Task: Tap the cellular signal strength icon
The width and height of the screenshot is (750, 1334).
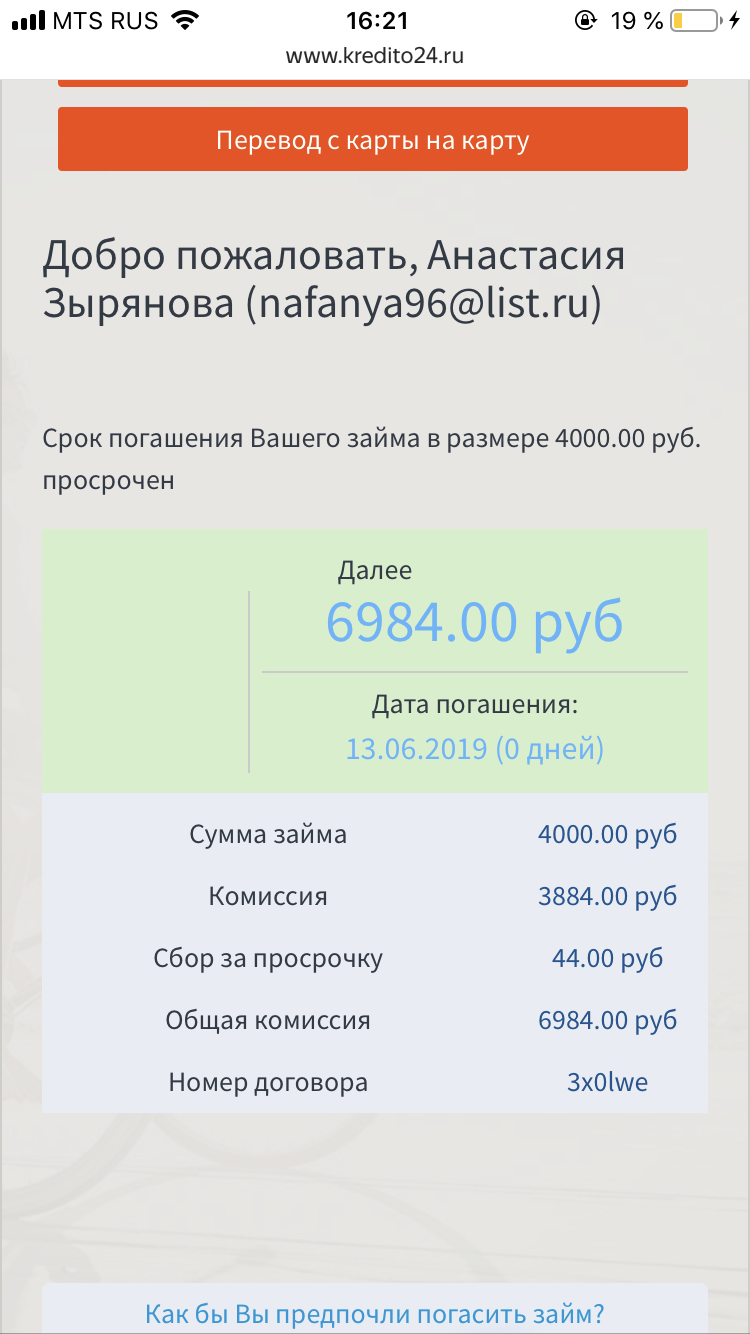Action: coord(27,20)
